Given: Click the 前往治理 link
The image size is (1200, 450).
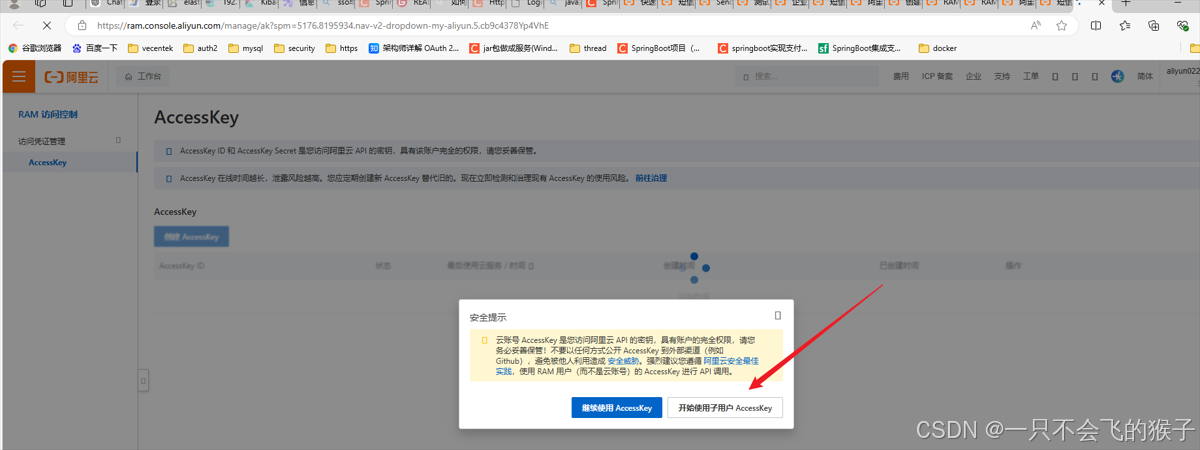Looking at the screenshot, I should coord(651,178).
